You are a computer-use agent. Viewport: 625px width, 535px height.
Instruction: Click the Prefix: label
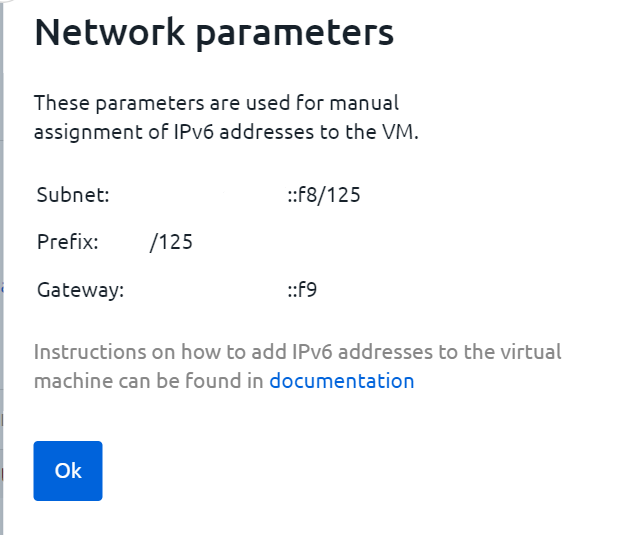click(68, 242)
